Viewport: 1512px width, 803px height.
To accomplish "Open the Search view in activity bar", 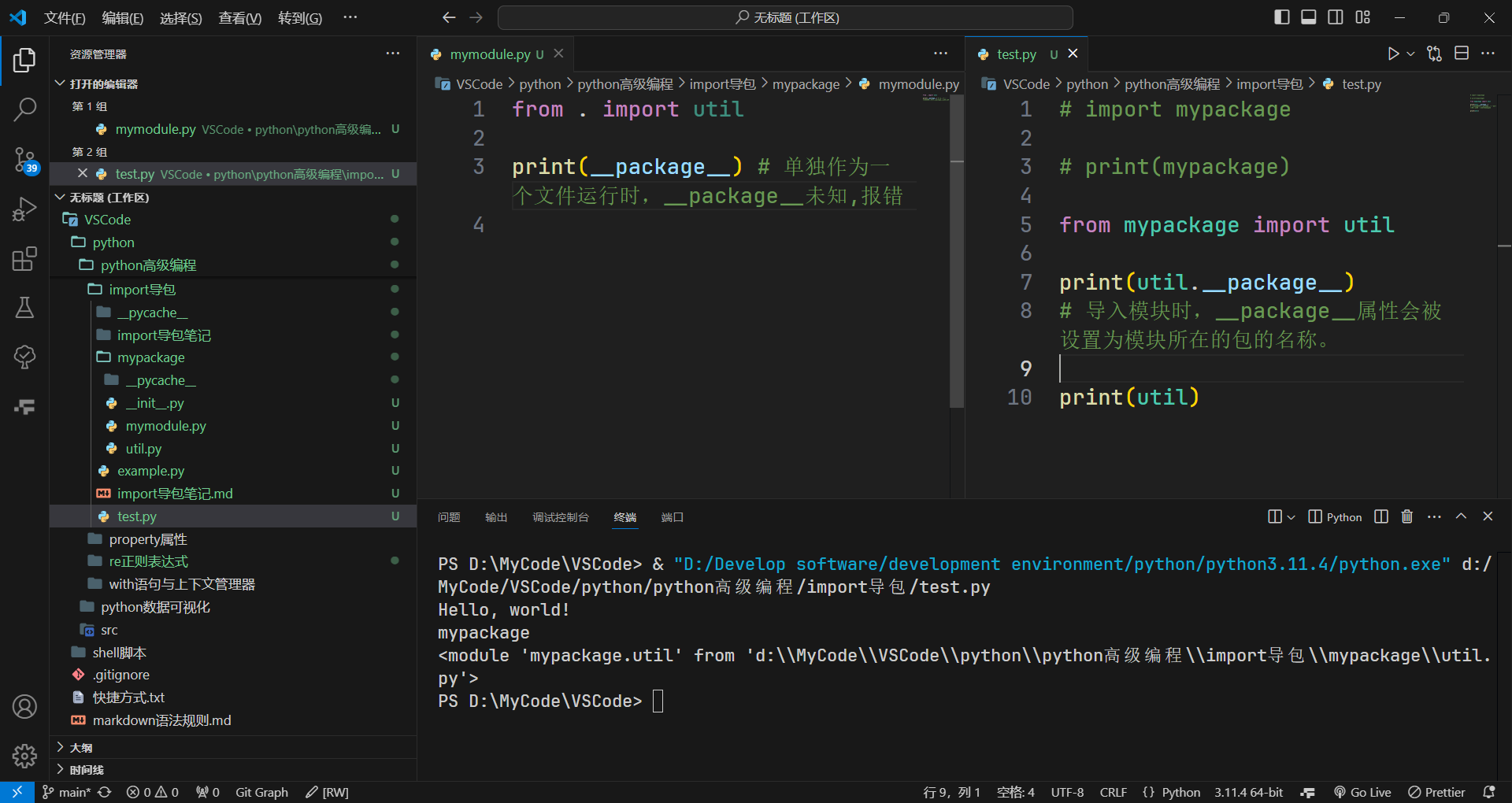I will [24, 109].
